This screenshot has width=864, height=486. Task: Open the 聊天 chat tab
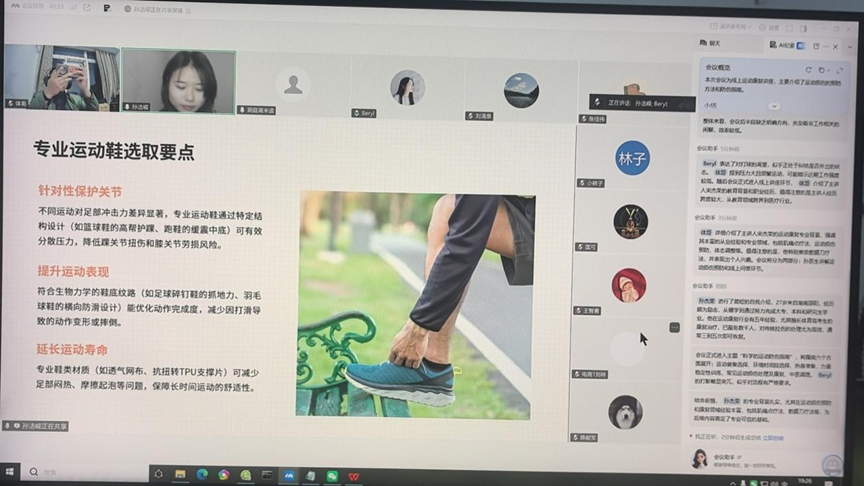pyautogui.click(x=712, y=44)
